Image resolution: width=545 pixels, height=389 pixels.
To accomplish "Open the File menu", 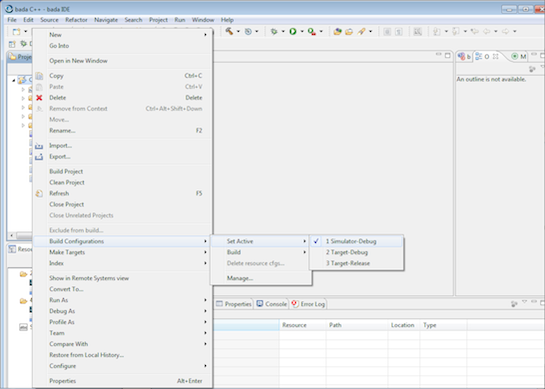I will point(12,20).
